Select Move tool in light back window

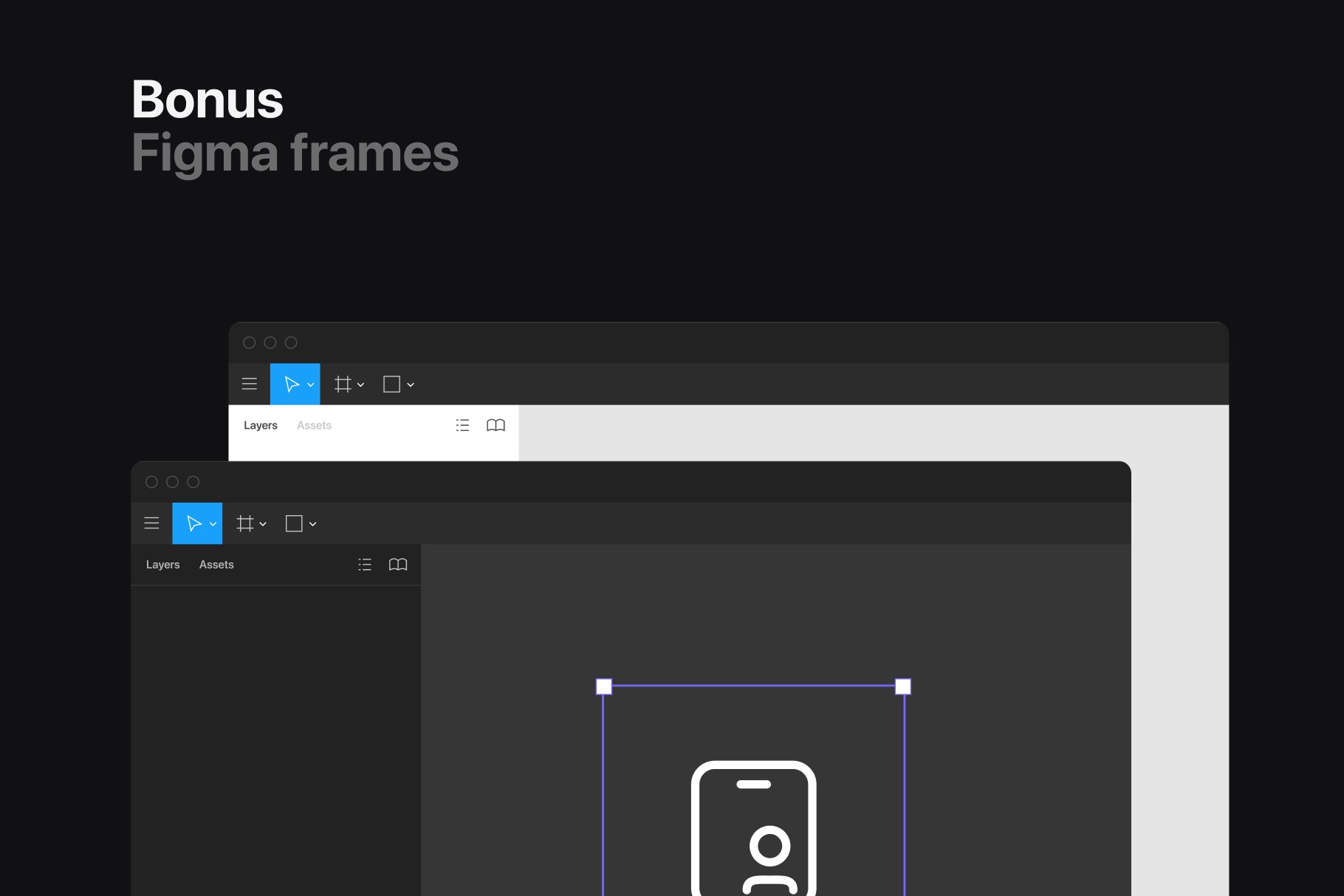click(292, 384)
